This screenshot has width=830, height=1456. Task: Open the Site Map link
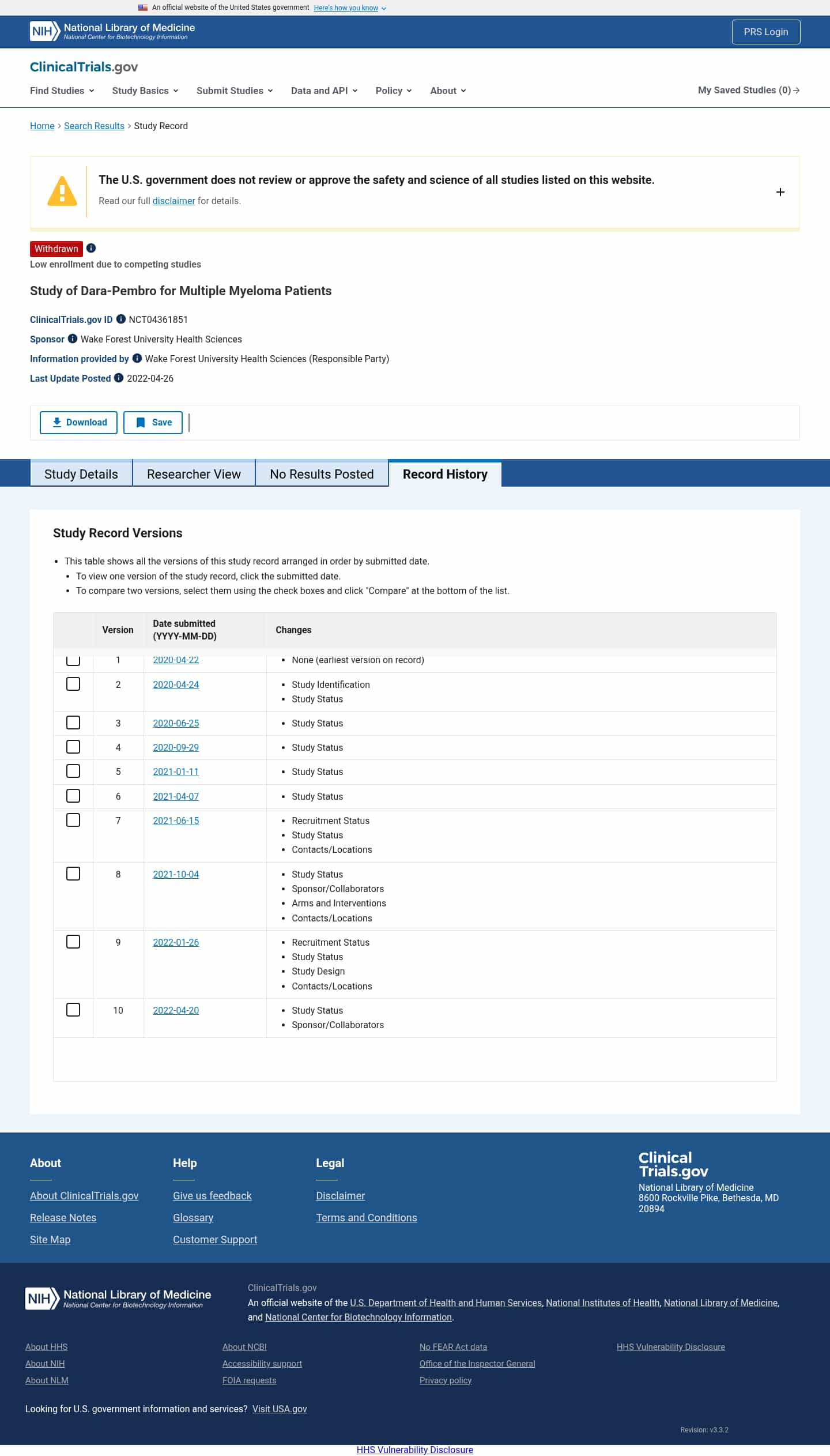click(x=50, y=1239)
